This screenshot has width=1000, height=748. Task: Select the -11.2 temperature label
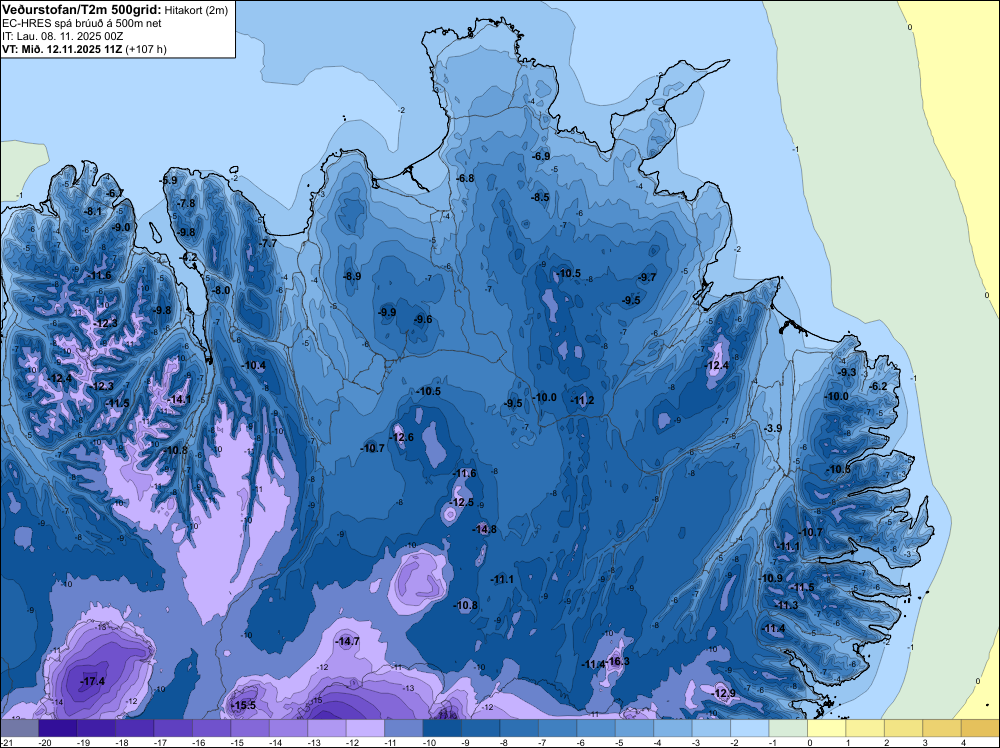point(582,400)
